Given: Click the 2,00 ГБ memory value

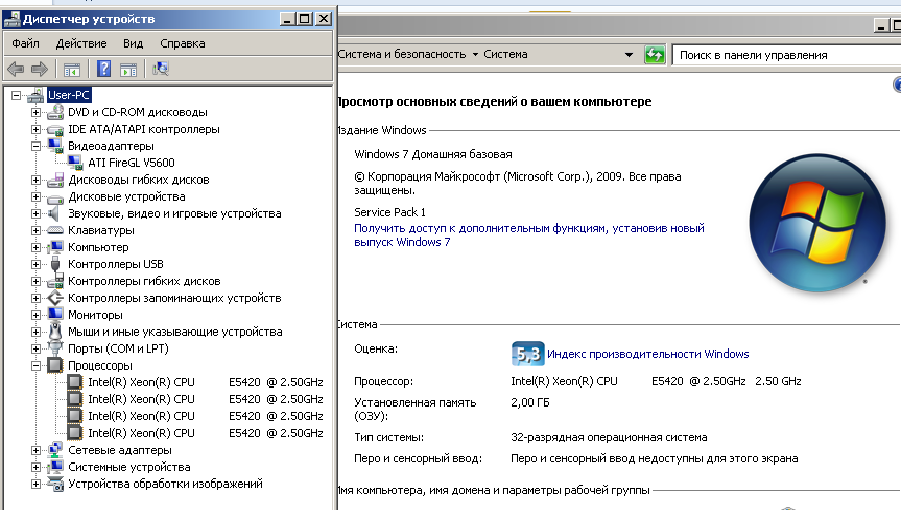Looking at the screenshot, I should [x=530, y=403].
